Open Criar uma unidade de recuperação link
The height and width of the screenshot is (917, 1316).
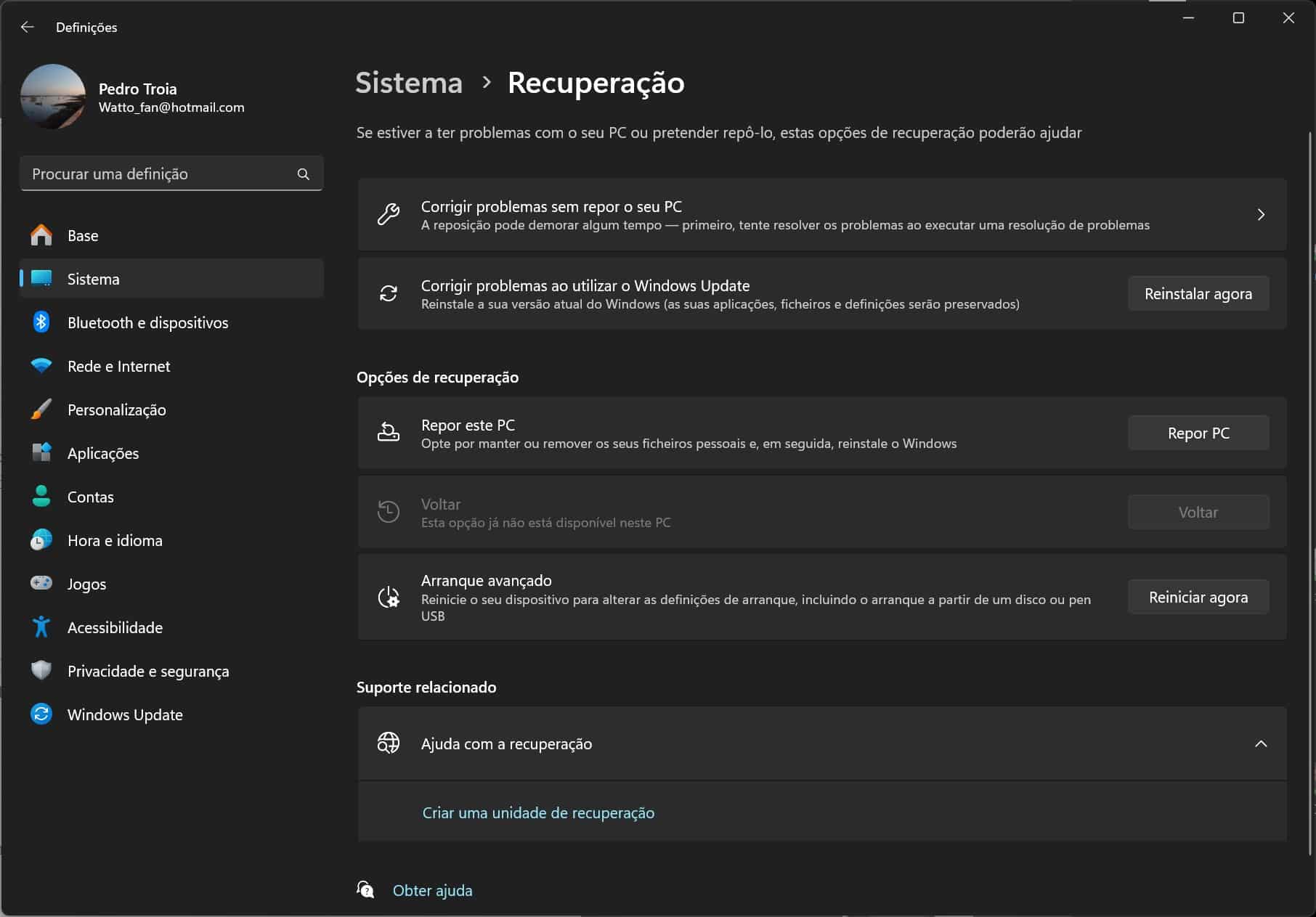coord(538,813)
